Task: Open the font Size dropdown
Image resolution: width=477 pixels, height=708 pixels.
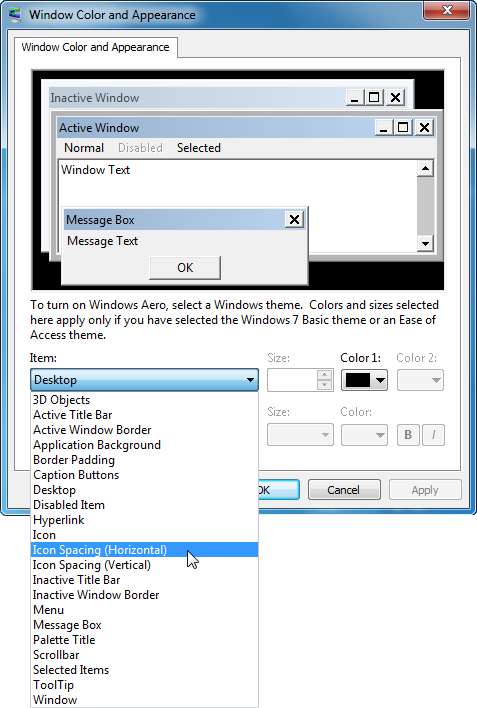Action: [300, 435]
